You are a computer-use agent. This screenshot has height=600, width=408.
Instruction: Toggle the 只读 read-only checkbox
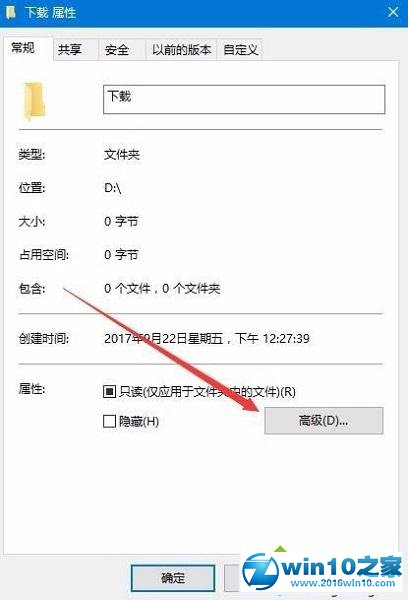(x=109, y=391)
